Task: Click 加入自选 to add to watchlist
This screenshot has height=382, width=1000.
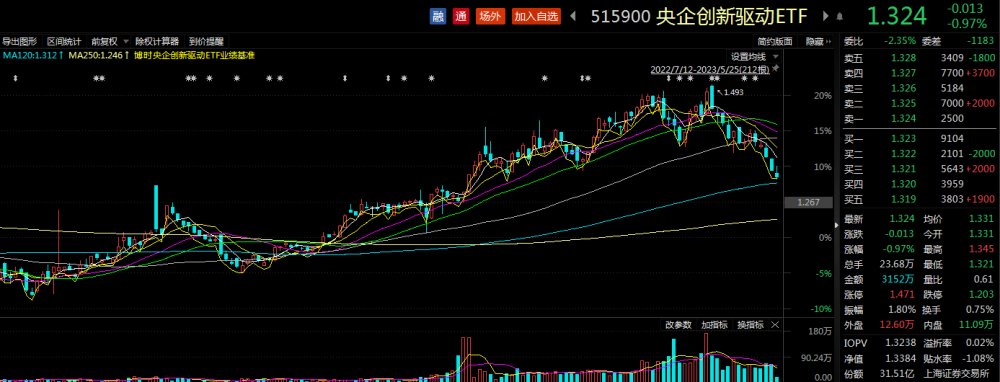Action: 536,17
